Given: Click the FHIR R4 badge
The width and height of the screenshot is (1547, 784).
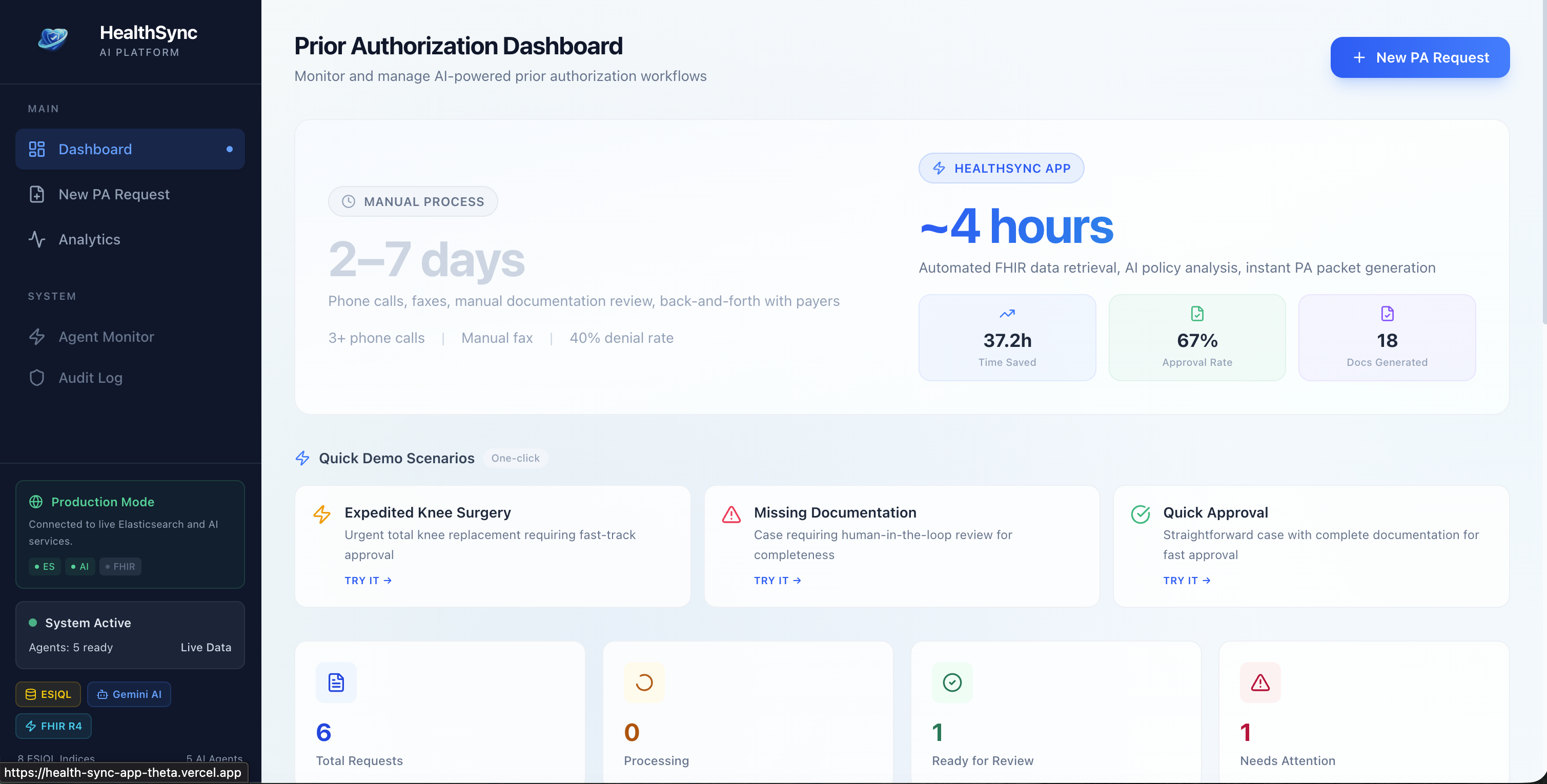Looking at the screenshot, I should 53,727.
